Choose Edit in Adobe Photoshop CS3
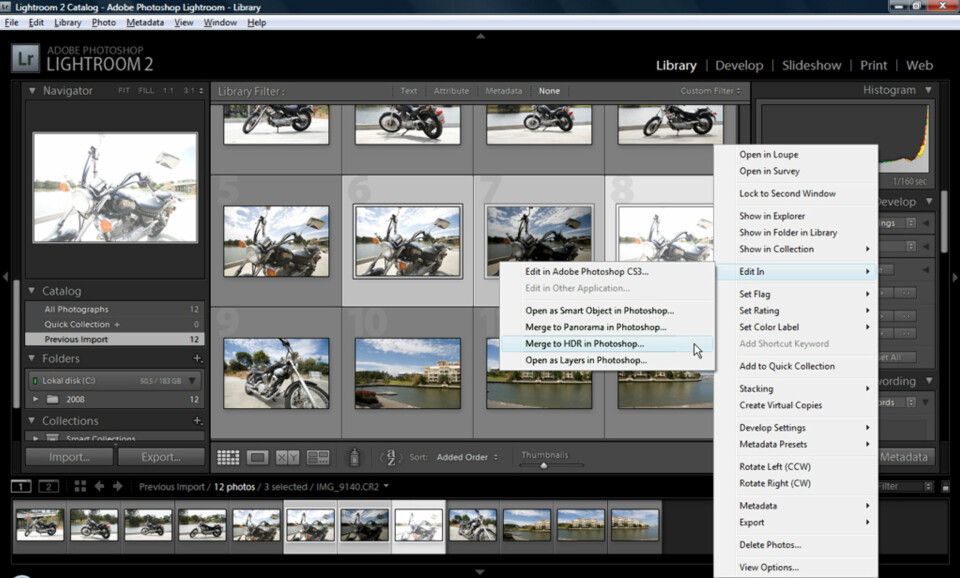Screen dimensions: 960x578 pos(607,272)
